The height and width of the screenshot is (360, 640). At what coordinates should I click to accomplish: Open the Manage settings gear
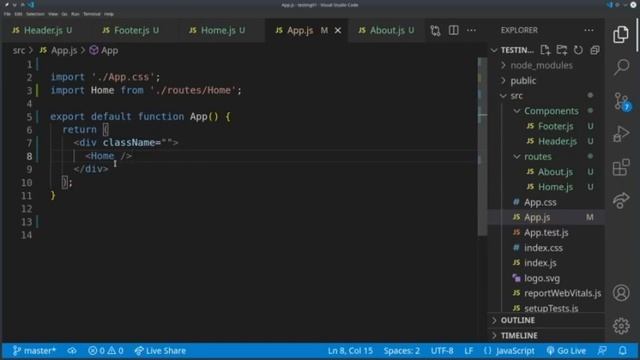pyautogui.click(x=621, y=326)
